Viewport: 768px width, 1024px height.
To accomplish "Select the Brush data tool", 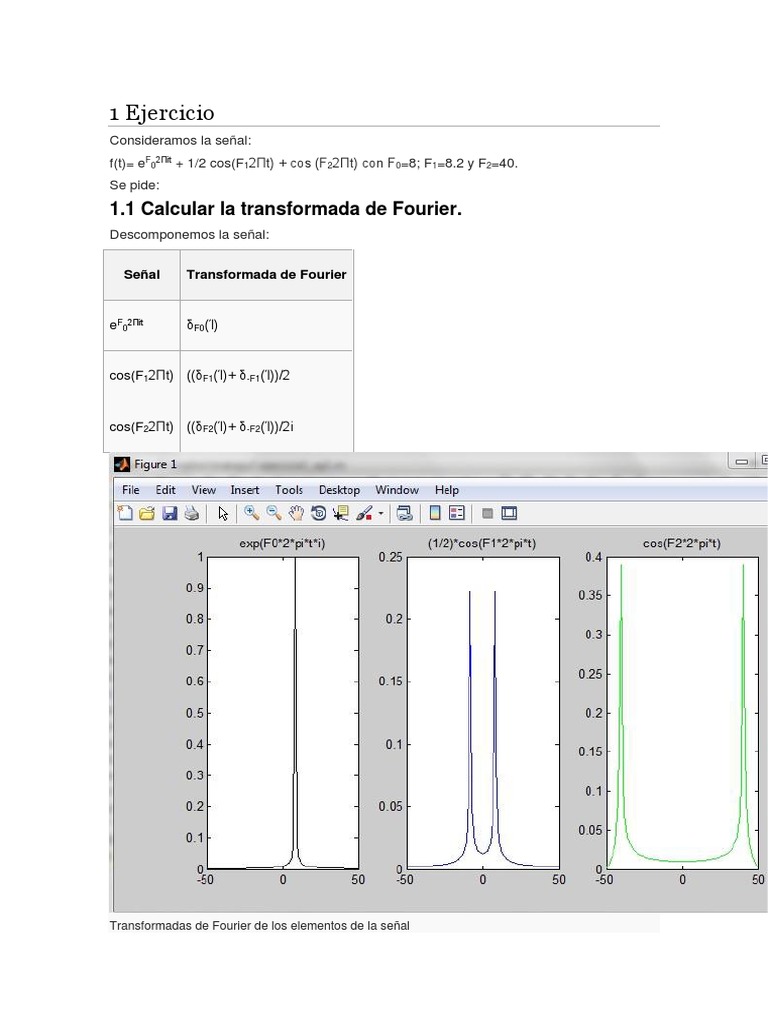I will click(364, 513).
